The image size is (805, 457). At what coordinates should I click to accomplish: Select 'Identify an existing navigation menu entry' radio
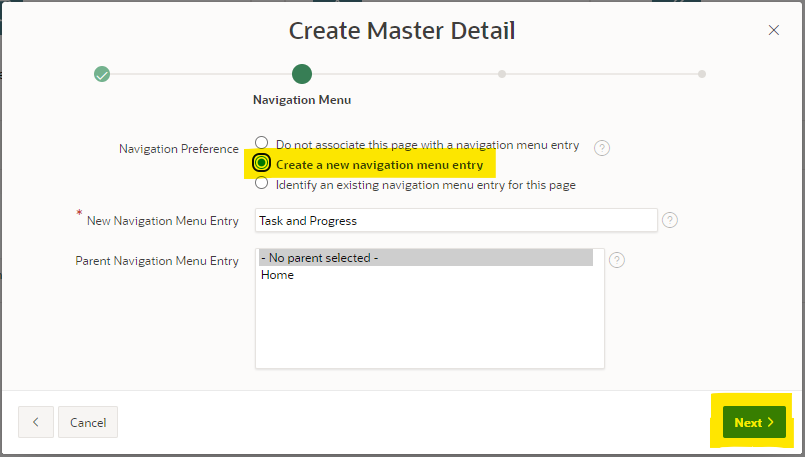[262, 184]
